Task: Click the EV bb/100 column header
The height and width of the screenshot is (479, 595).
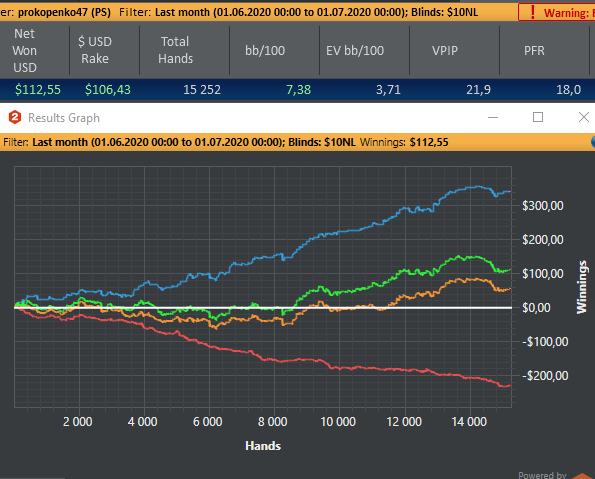Action: point(355,50)
